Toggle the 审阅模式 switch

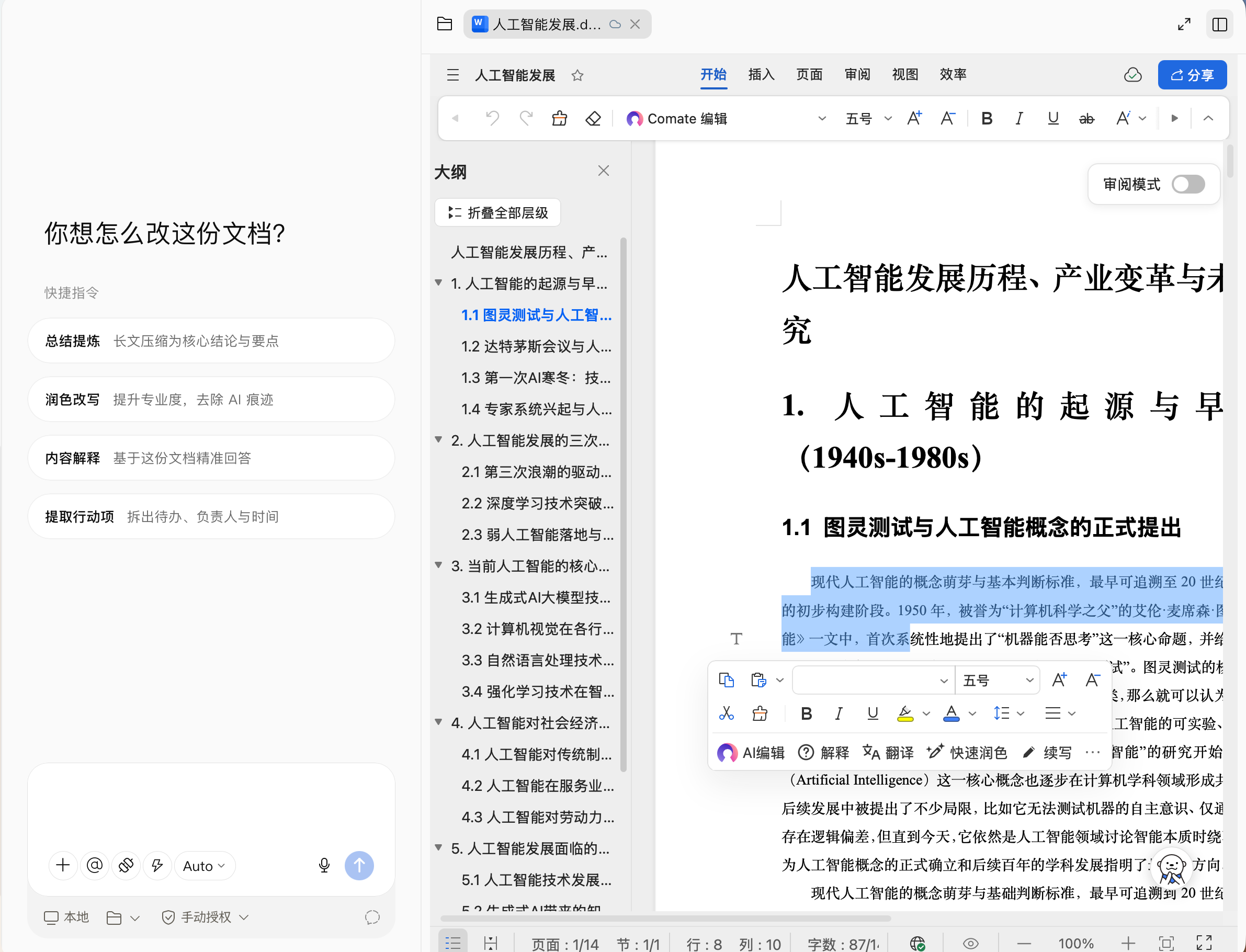1187,184
